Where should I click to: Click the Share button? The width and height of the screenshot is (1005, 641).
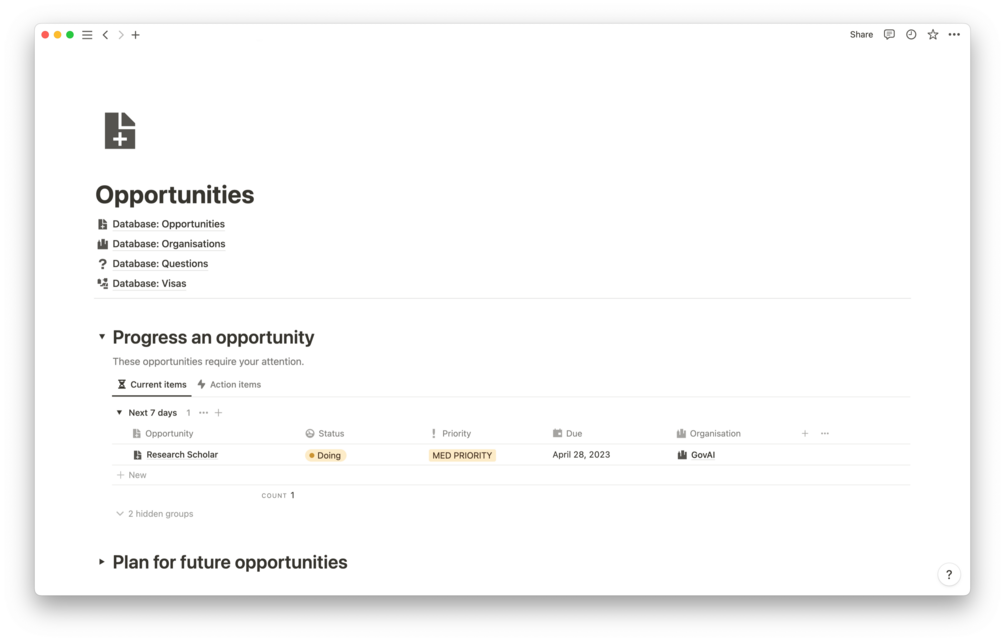coord(861,35)
